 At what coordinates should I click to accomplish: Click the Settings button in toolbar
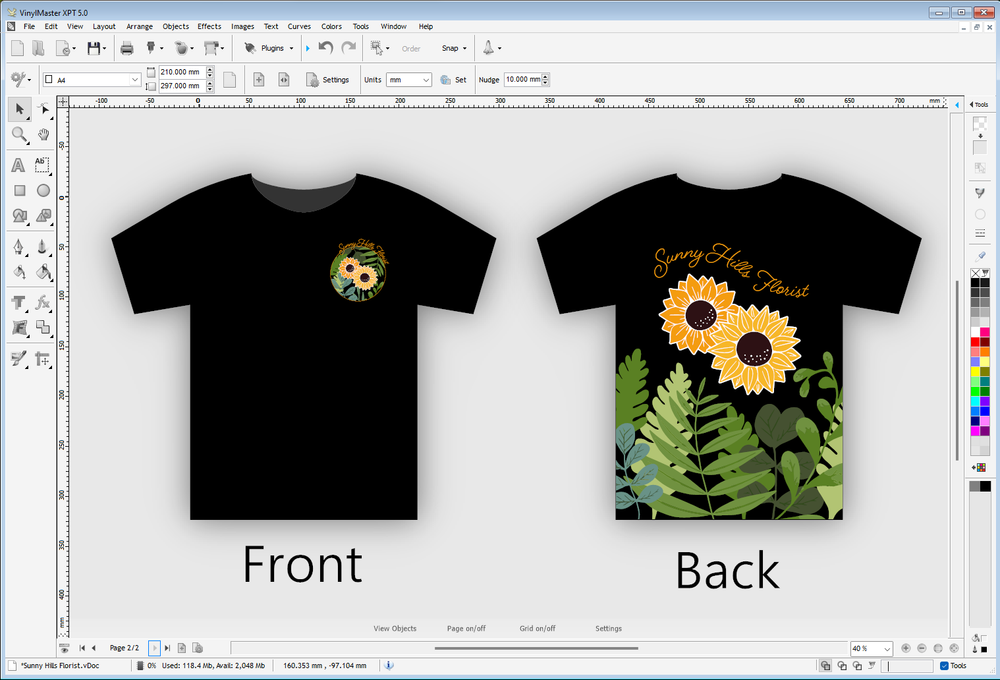(328, 79)
